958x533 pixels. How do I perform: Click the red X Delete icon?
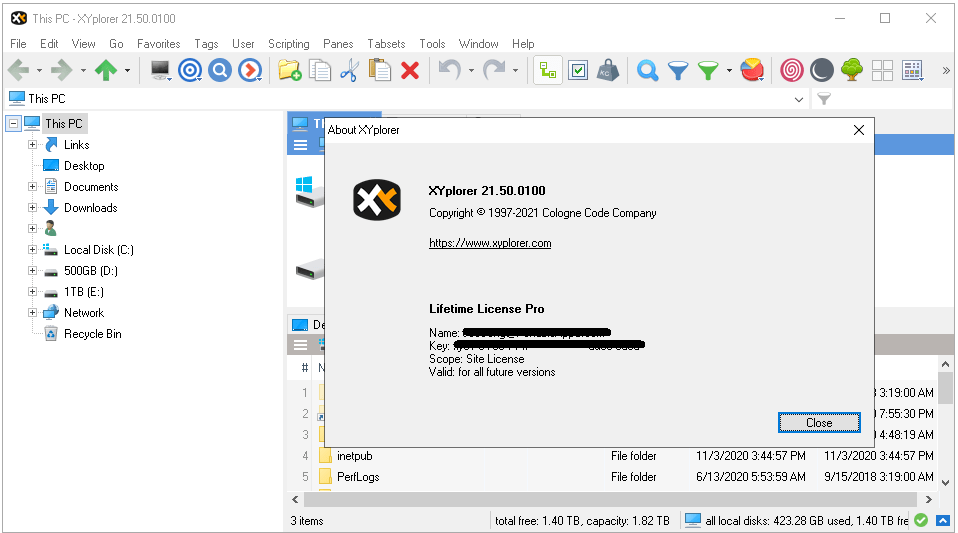click(410, 71)
